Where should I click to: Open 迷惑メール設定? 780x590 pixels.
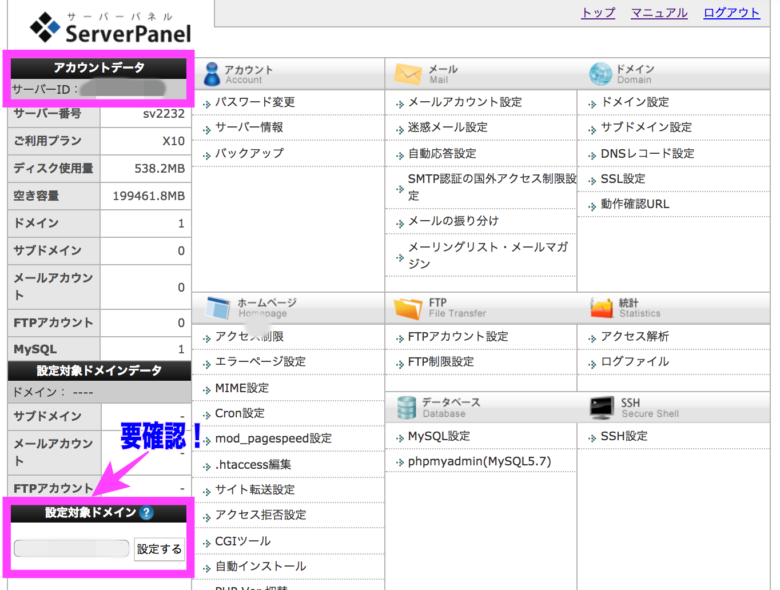point(448,127)
